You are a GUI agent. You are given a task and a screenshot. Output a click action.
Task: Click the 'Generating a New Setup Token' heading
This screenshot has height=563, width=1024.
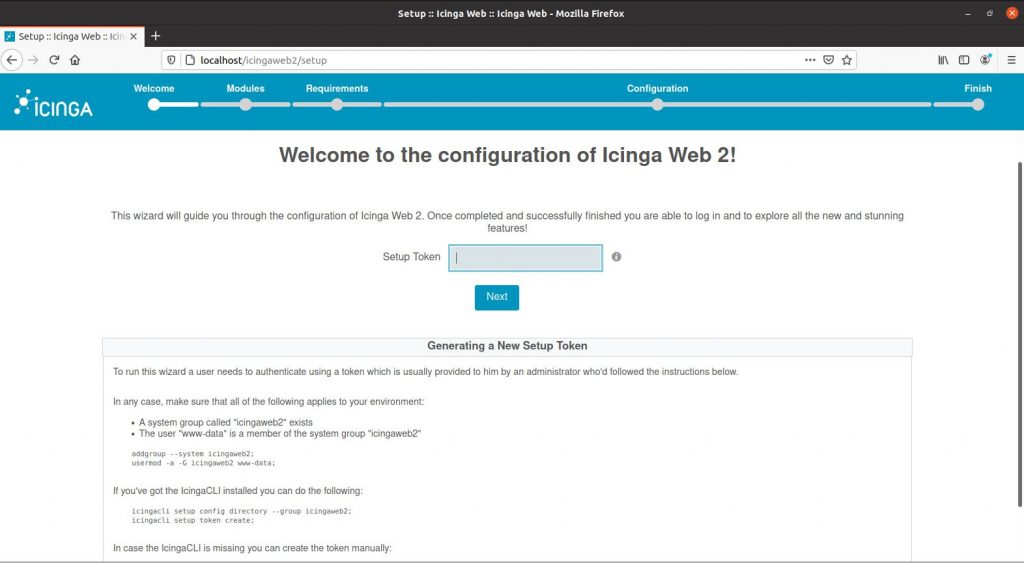click(507, 346)
